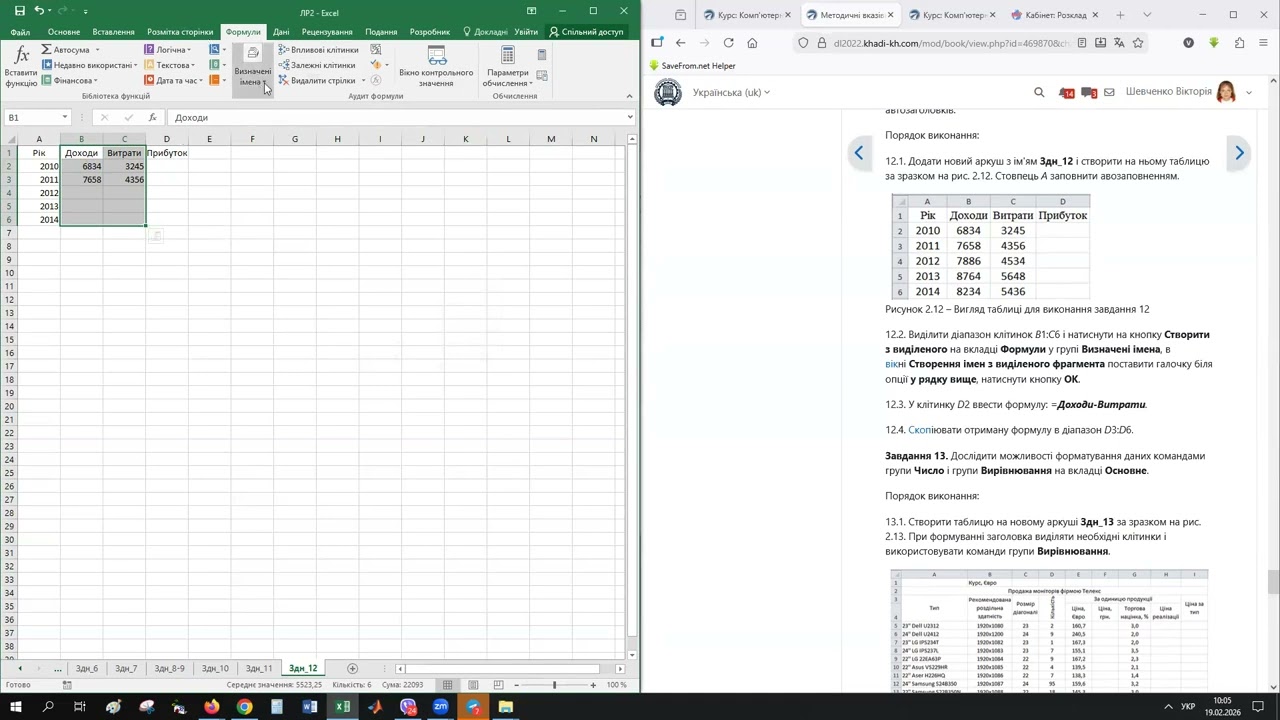Click Trace Dependents (Залежні клітинки)
1280x720 pixels.
point(317,65)
